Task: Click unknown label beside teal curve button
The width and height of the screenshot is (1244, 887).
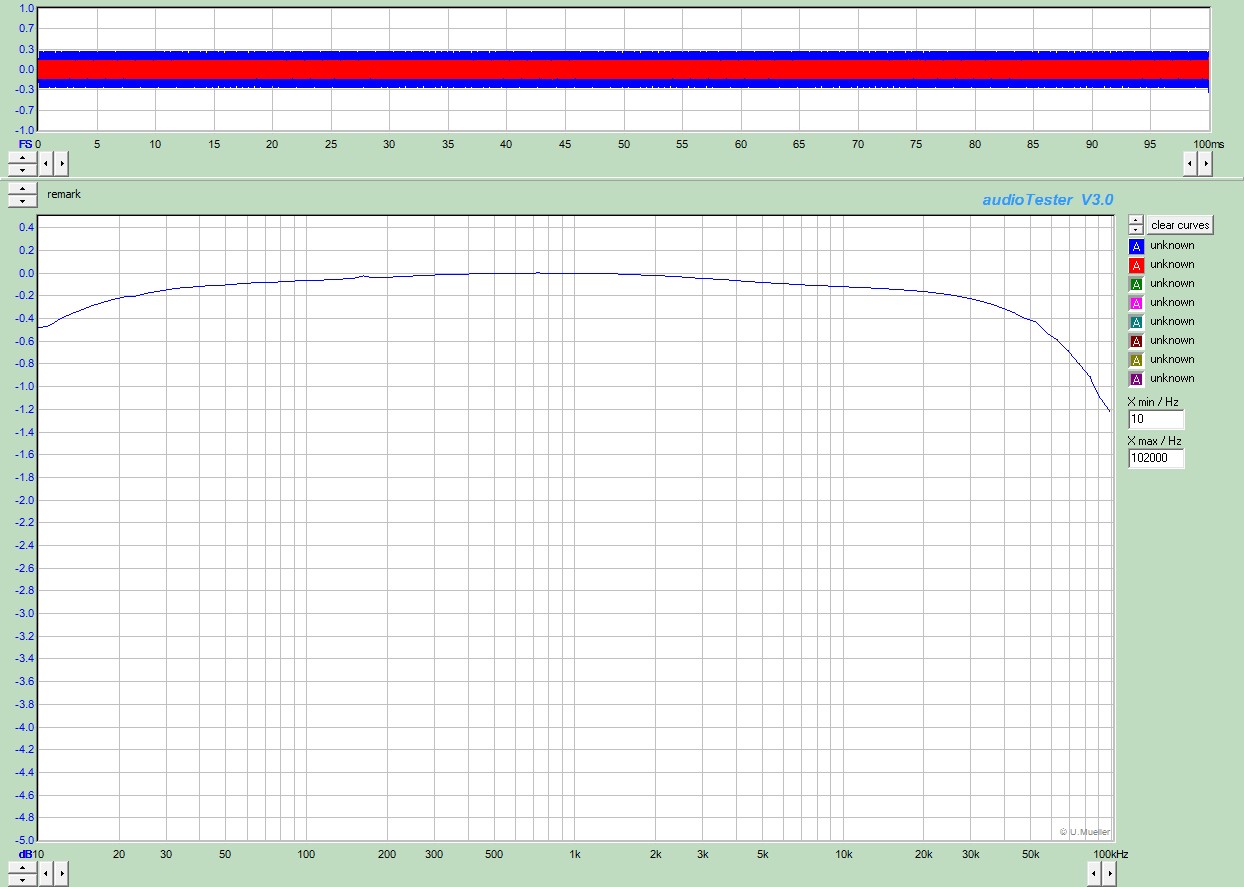Action: coord(1172,322)
